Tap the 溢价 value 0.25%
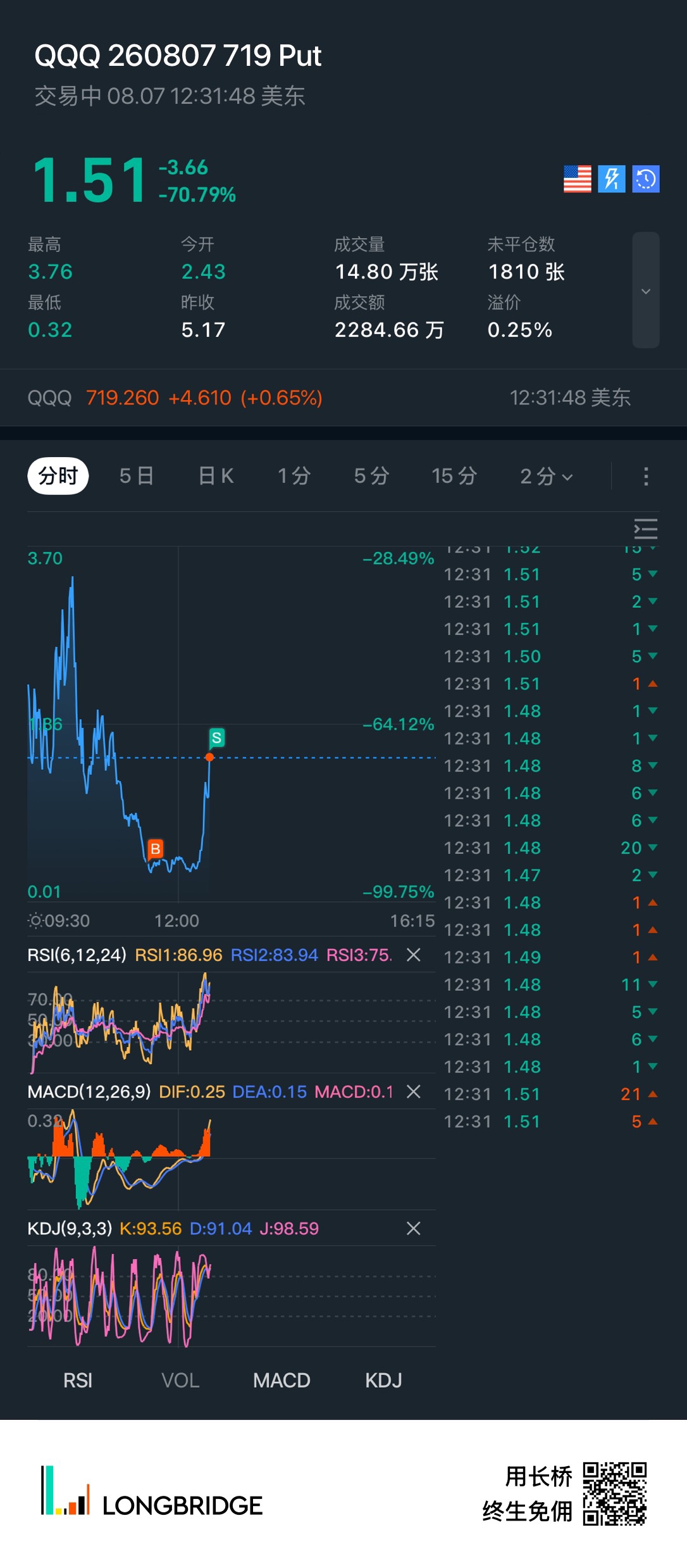The width and height of the screenshot is (687, 1568). [519, 330]
